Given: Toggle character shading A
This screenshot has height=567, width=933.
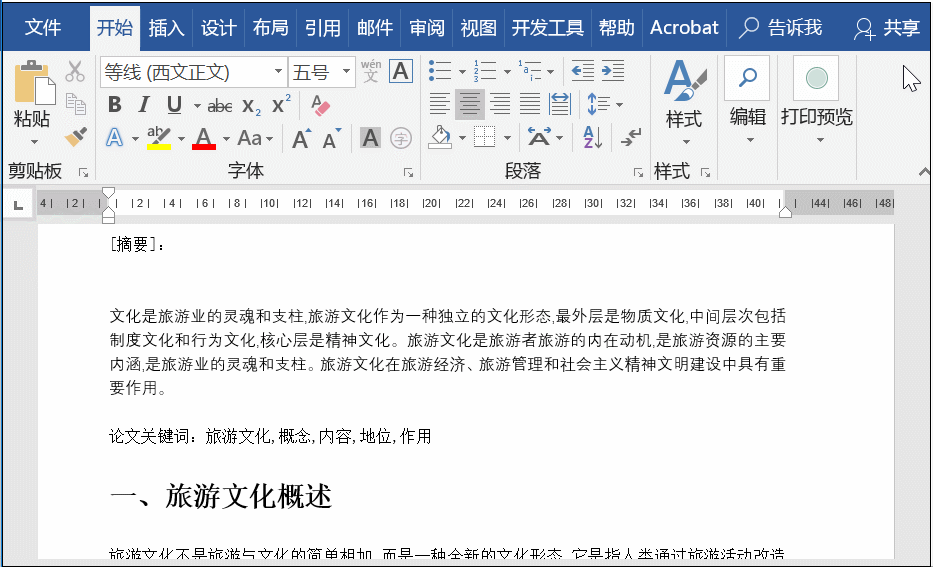Looking at the screenshot, I should [370, 138].
